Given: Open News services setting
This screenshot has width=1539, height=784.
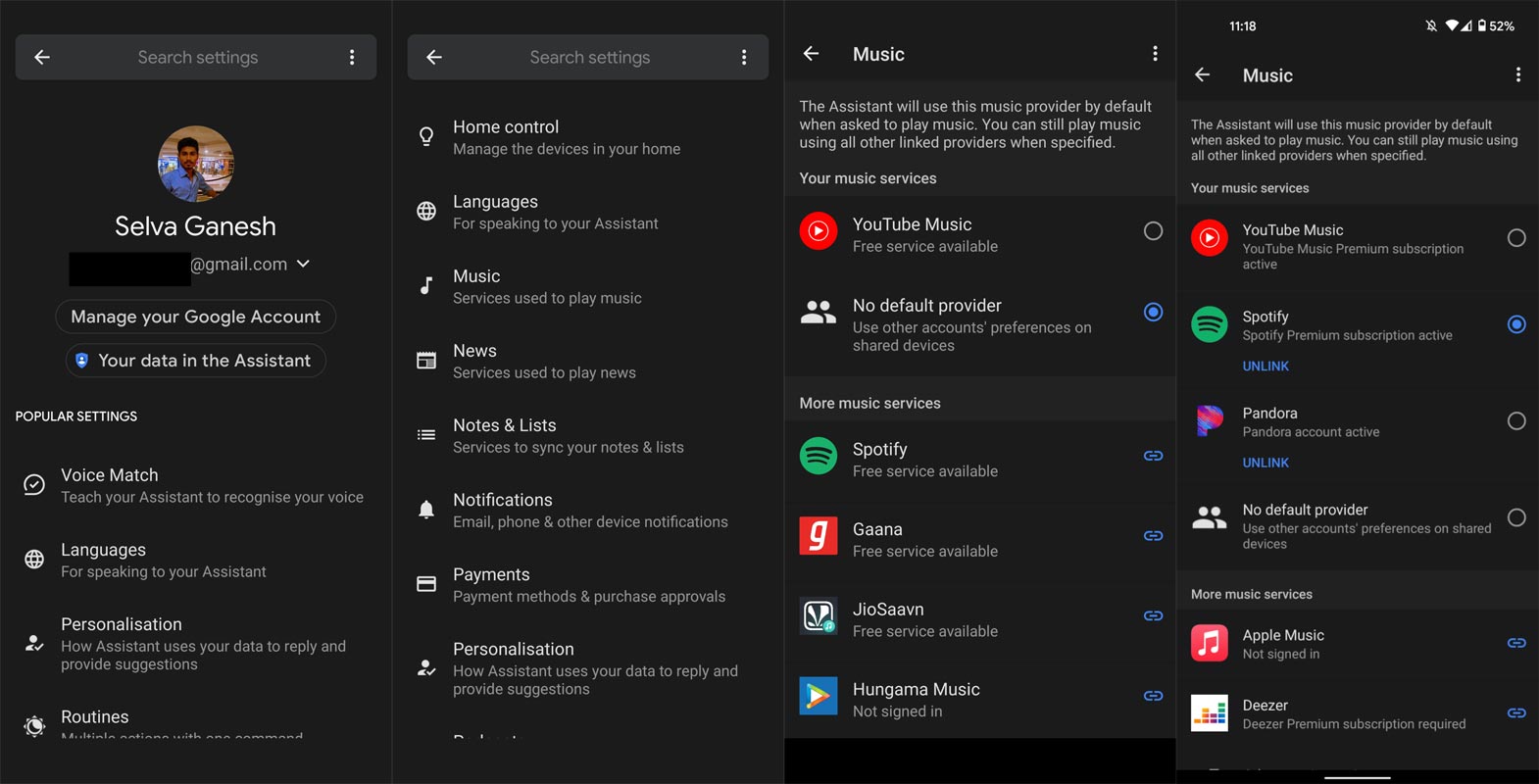Looking at the screenshot, I should coord(588,361).
